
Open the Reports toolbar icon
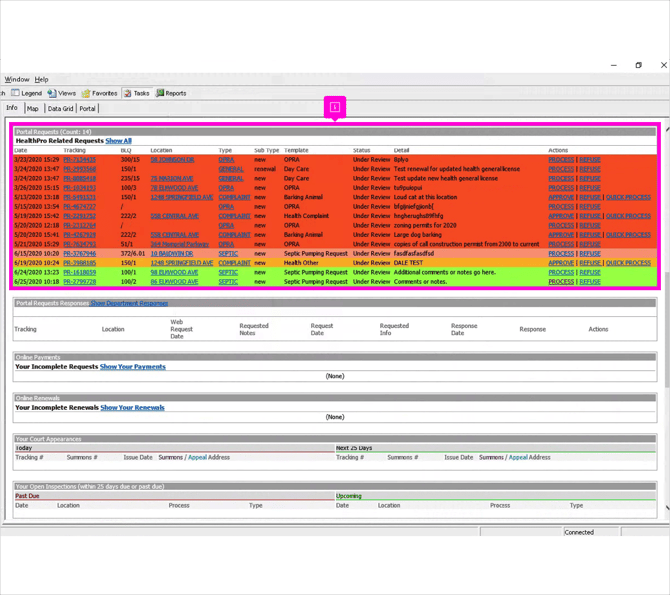pos(160,93)
